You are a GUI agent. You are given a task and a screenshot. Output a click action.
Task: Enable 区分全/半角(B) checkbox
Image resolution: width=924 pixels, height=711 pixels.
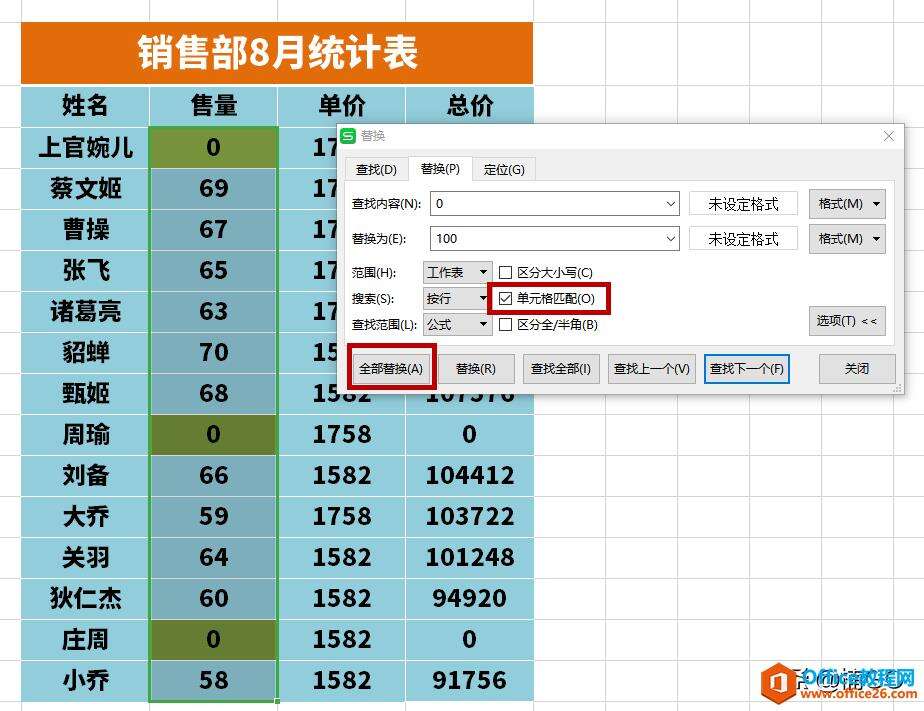coord(505,325)
